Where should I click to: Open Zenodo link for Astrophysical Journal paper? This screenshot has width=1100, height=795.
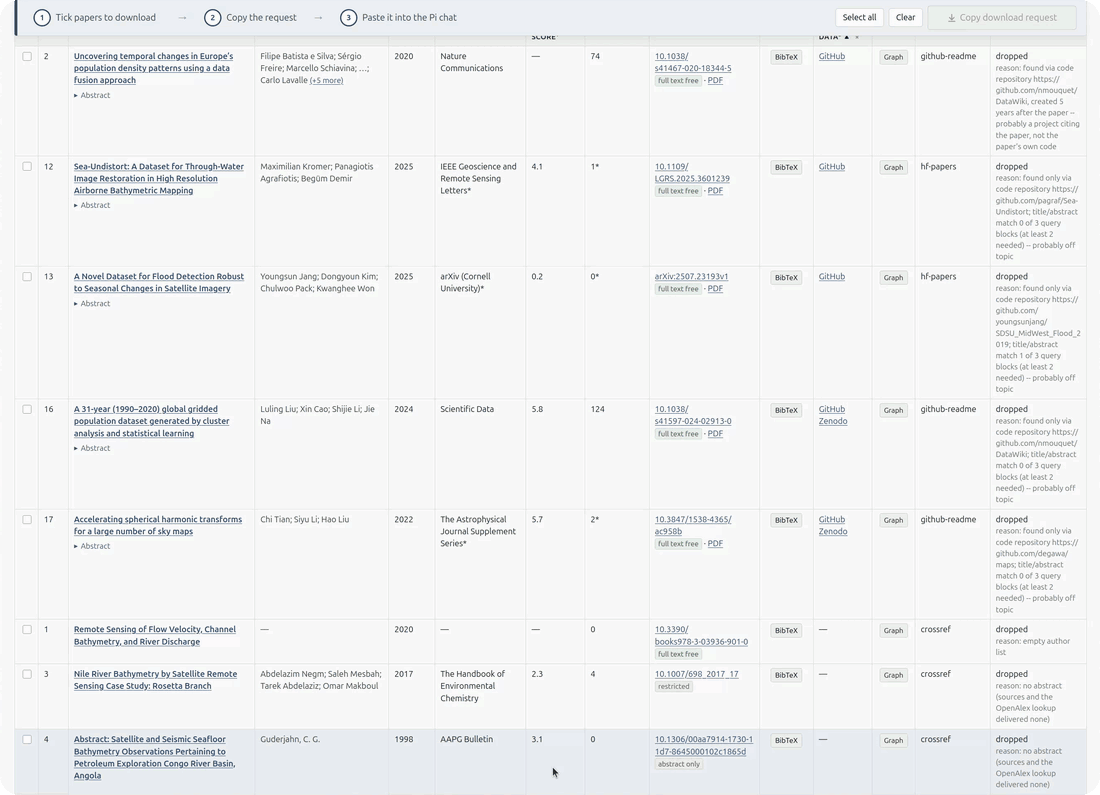tap(833, 531)
